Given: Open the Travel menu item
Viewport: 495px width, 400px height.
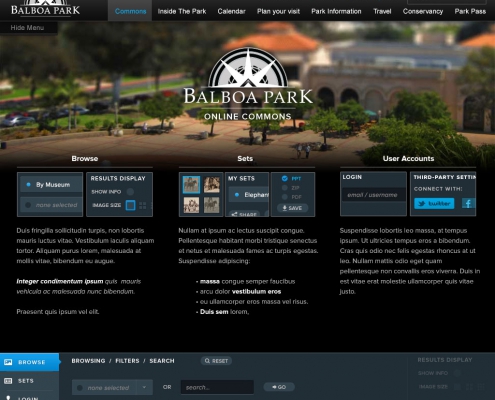Looking at the screenshot, I should (x=382, y=11).
